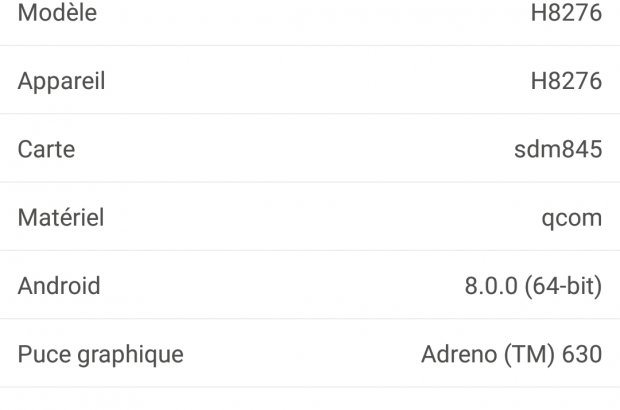
Task: Click the divider between Carte and Matériel rows
Action: coord(310,182)
